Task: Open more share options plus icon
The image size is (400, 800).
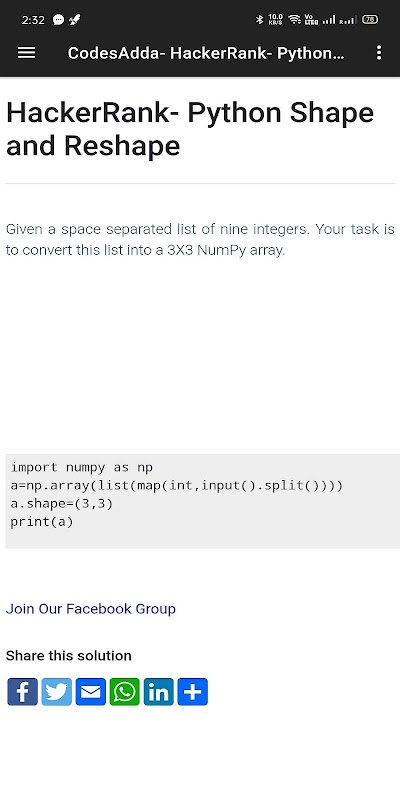Action: tap(192, 692)
